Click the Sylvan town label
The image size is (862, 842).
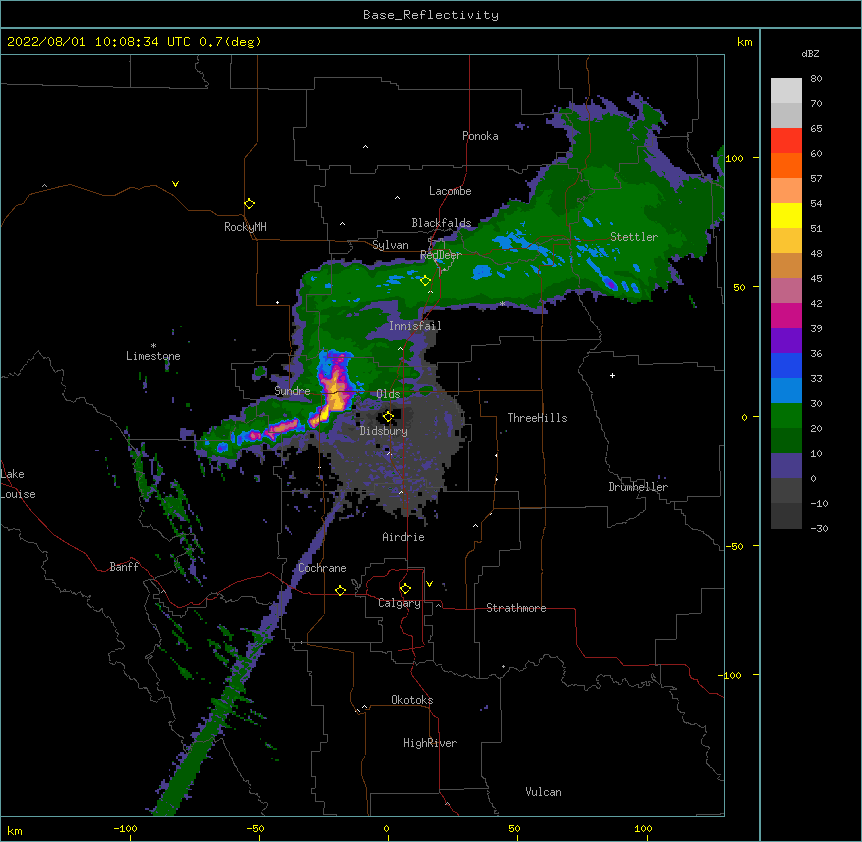[390, 245]
